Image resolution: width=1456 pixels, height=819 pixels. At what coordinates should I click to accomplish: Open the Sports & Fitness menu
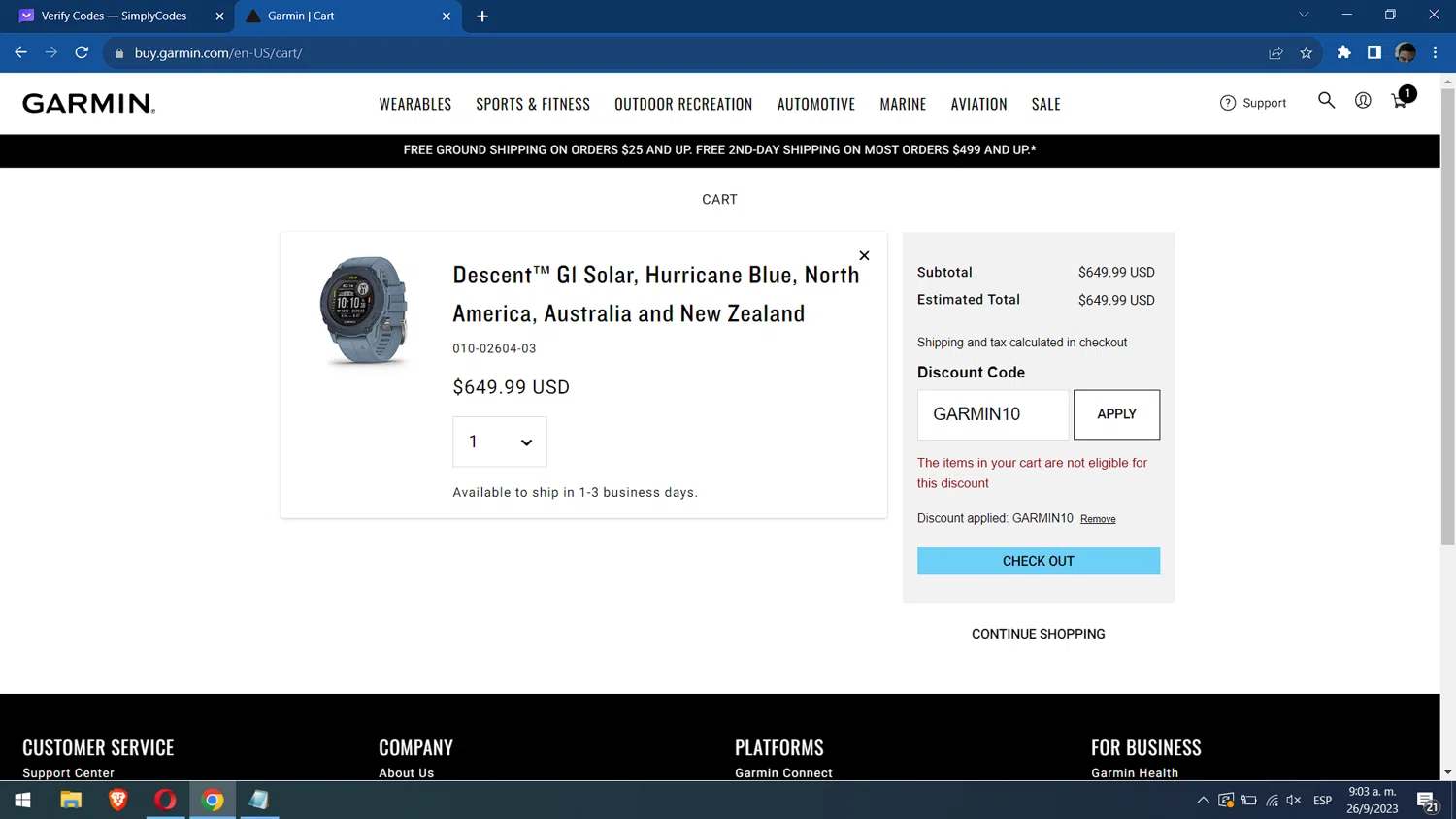click(533, 104)
